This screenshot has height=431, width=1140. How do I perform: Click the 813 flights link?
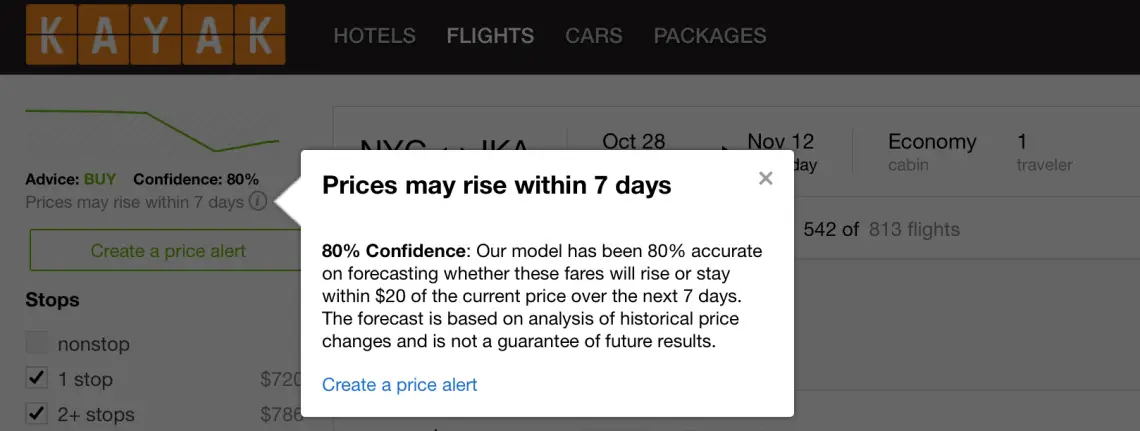point(914,230)
